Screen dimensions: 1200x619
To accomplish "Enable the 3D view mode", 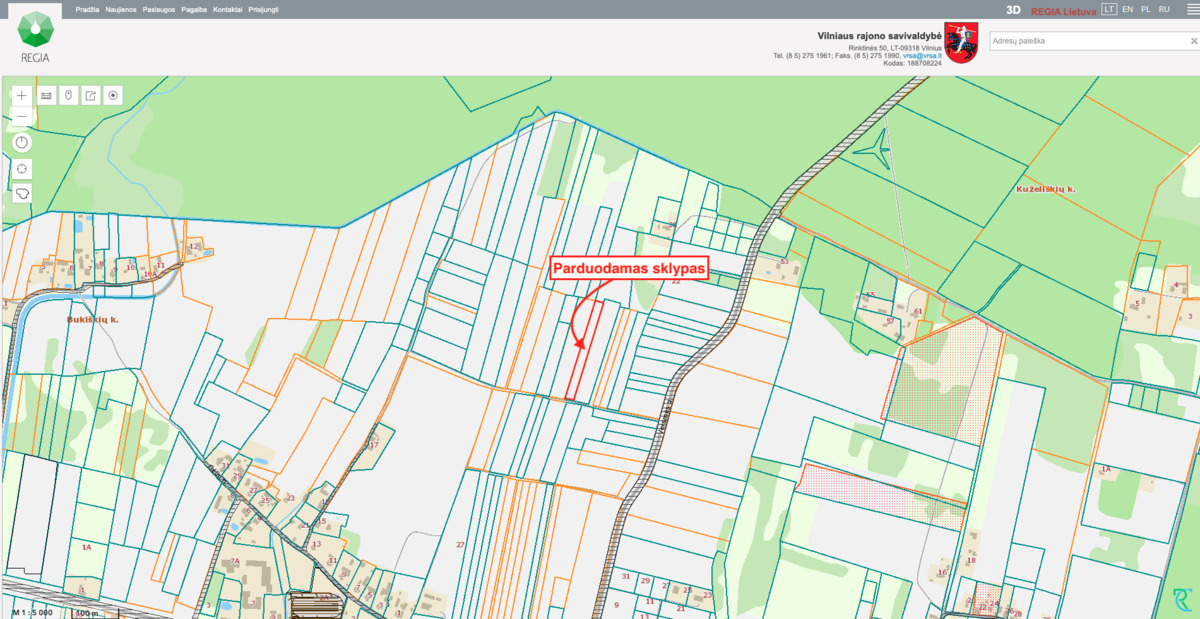I will (x=1013, y=10).
